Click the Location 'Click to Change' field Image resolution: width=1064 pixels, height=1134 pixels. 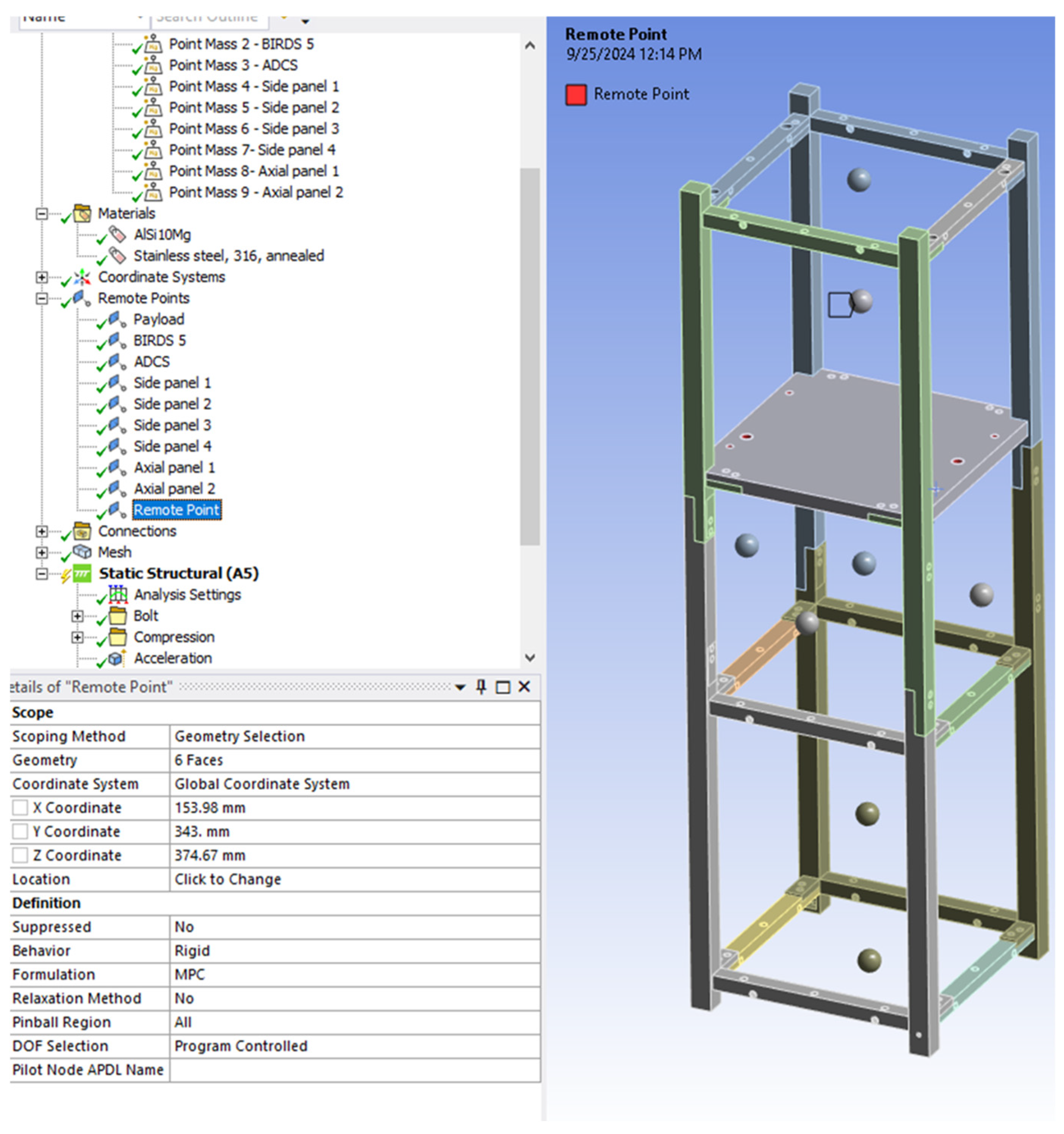coord(354,880)
